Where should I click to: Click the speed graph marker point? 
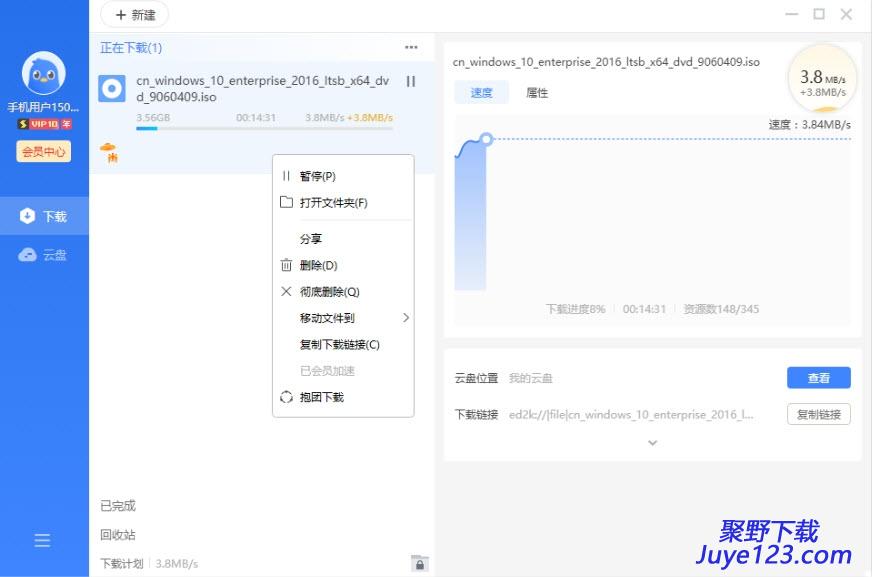(x=487, y=139)
